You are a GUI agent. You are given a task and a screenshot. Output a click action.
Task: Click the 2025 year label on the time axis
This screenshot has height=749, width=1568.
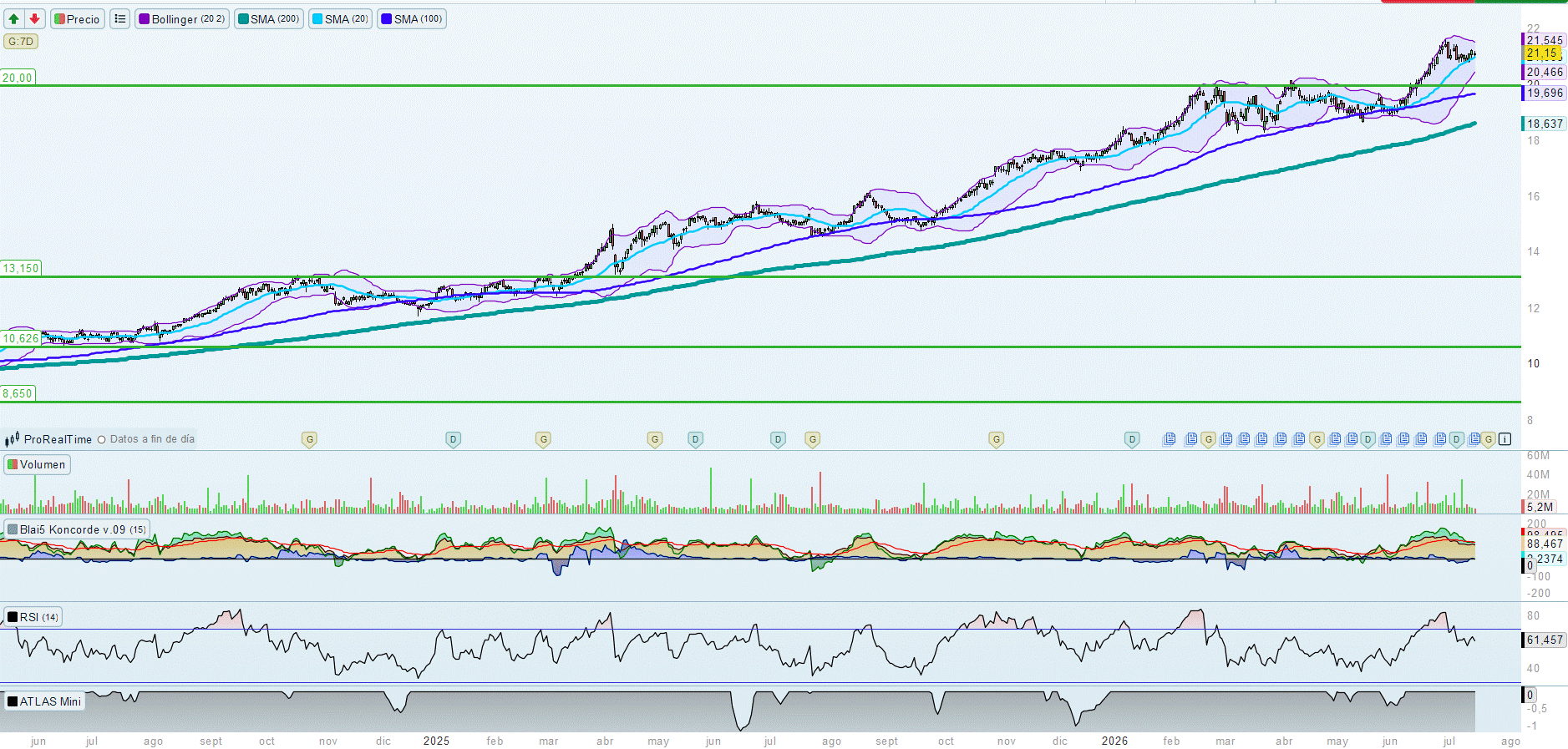click(x=436, y=741)
